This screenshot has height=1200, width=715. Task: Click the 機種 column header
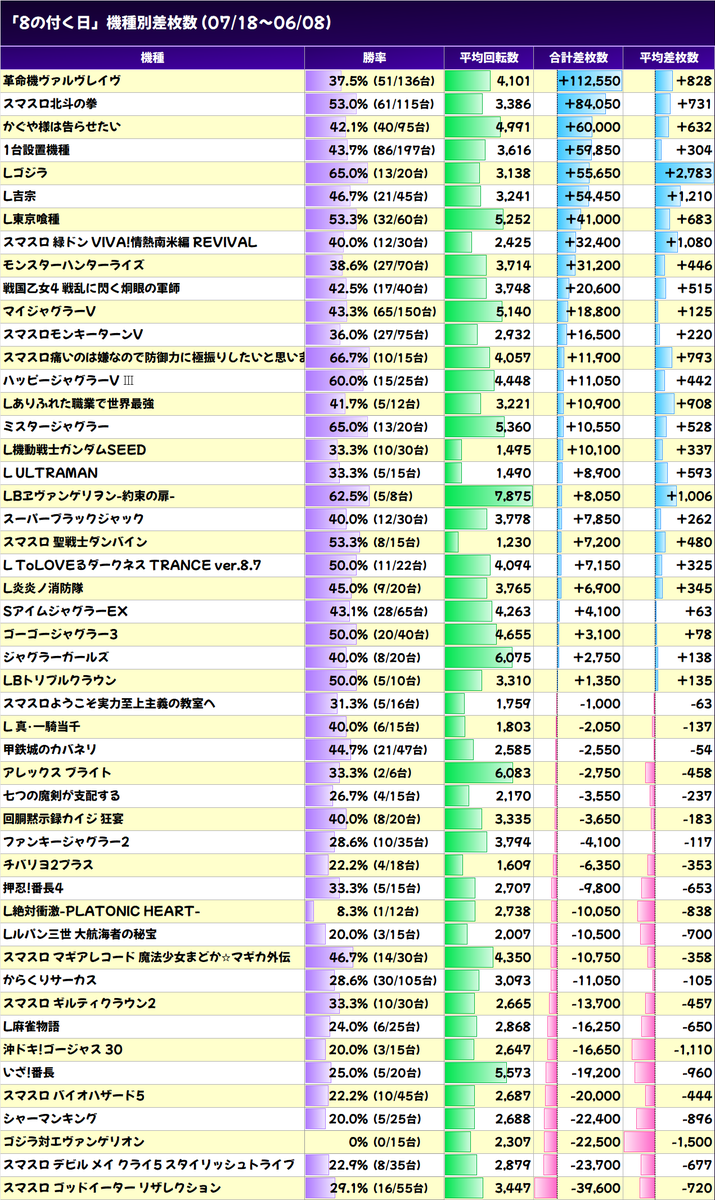(x=152, y=58)
